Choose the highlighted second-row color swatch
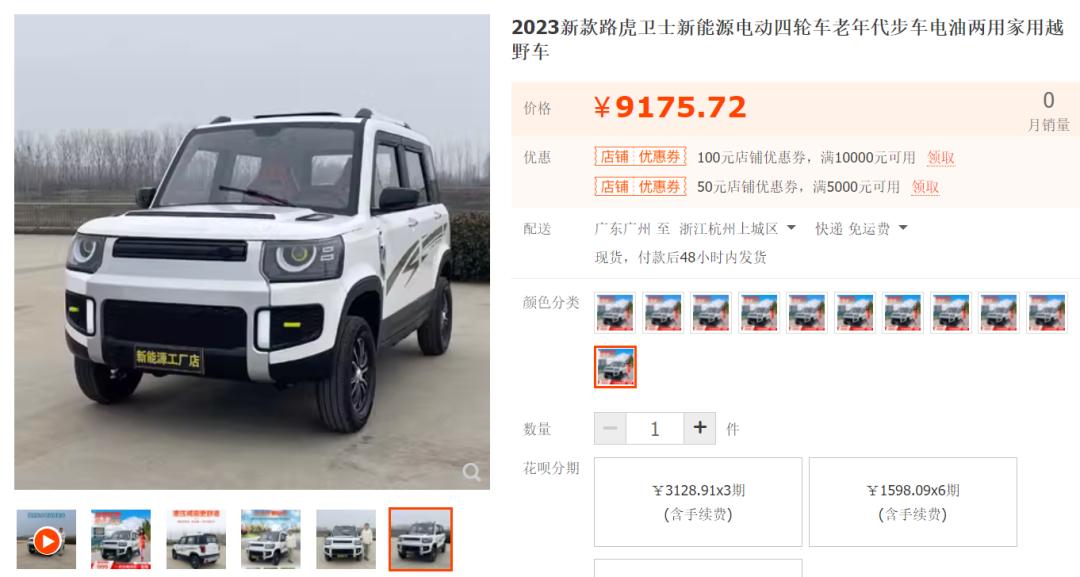The image size is (1080, 577). tap(615, 367)
